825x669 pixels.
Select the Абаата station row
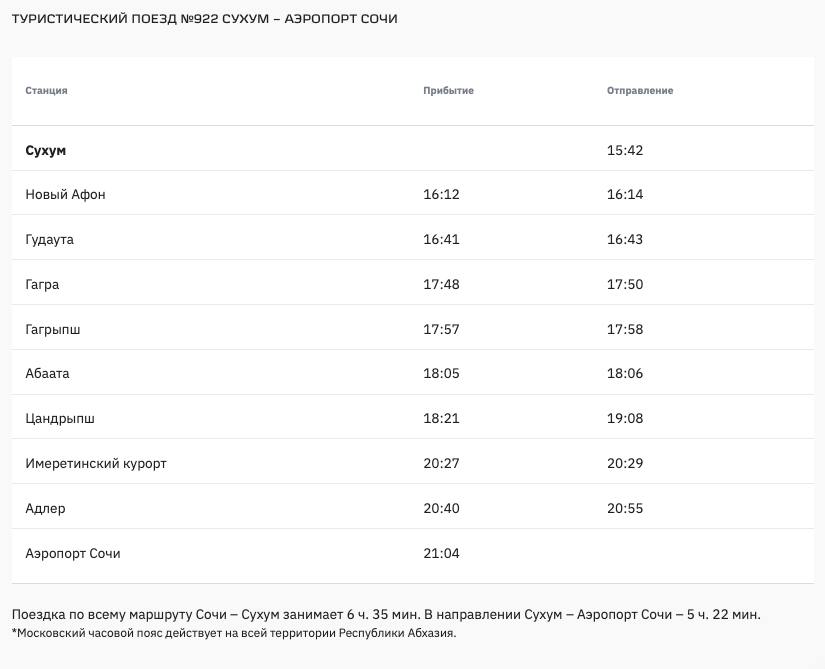pos(47,374)
